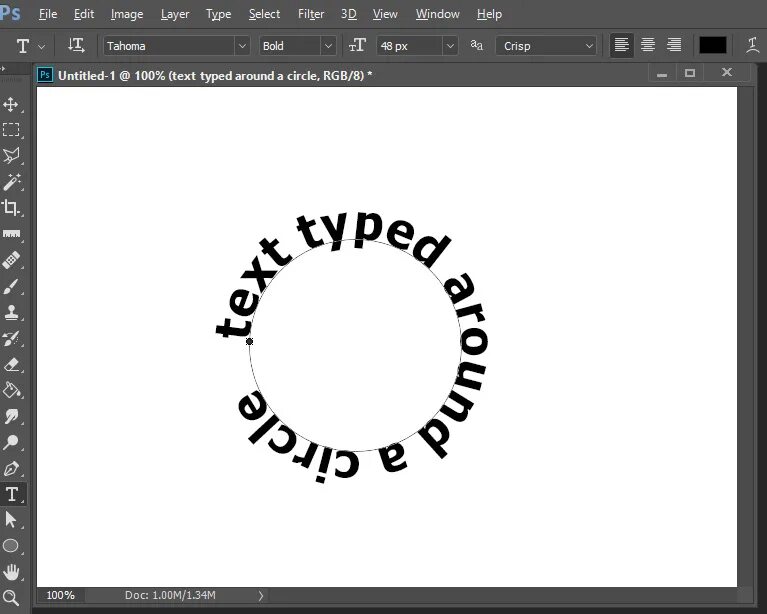Open the View menu

coord(385,14)
